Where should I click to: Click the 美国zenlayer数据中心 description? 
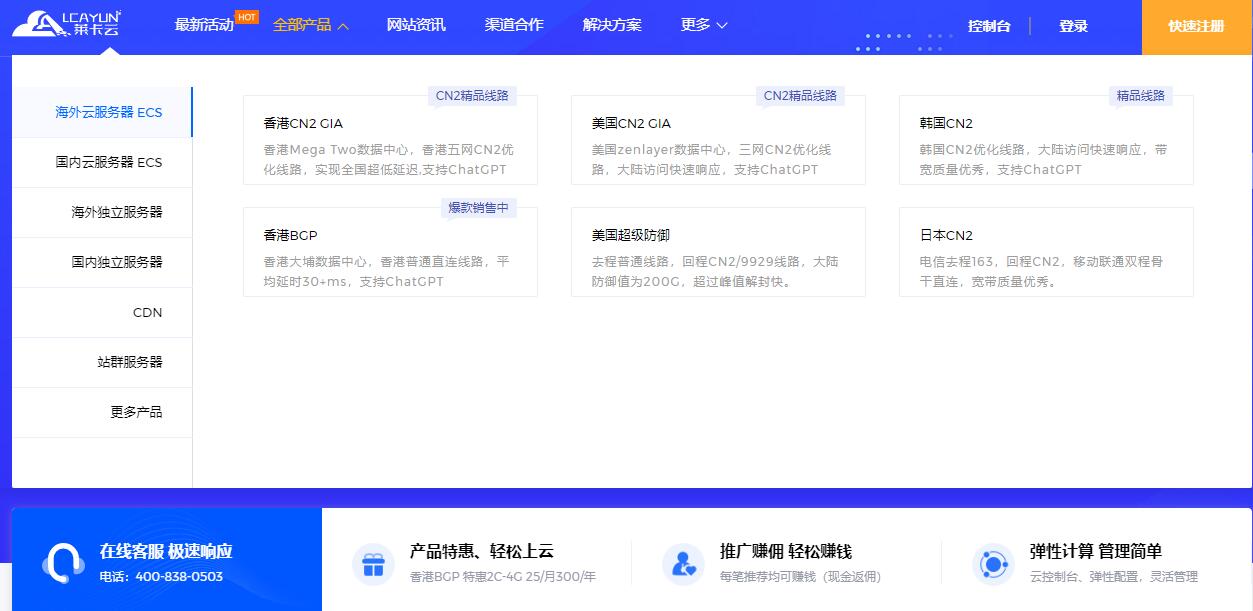(x=711, y=160)
